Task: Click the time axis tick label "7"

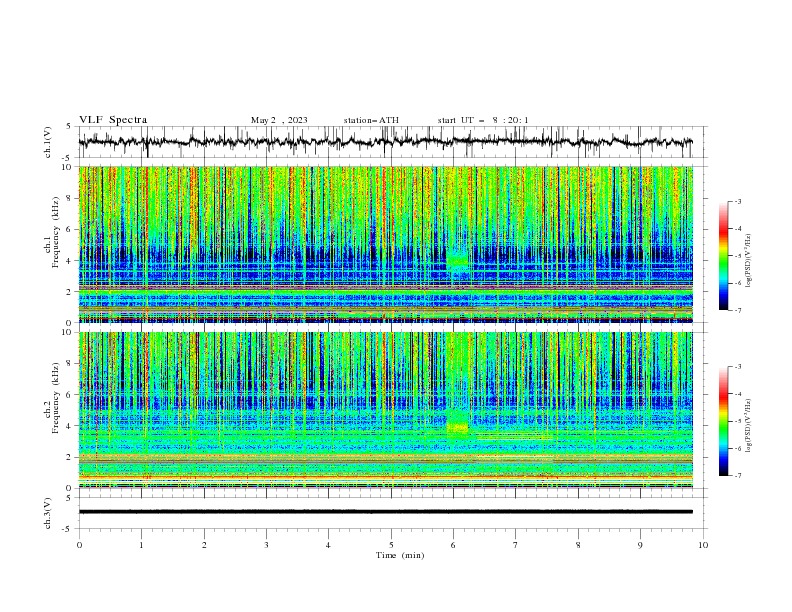Action: pyautogui.click(x=516, y=545)
